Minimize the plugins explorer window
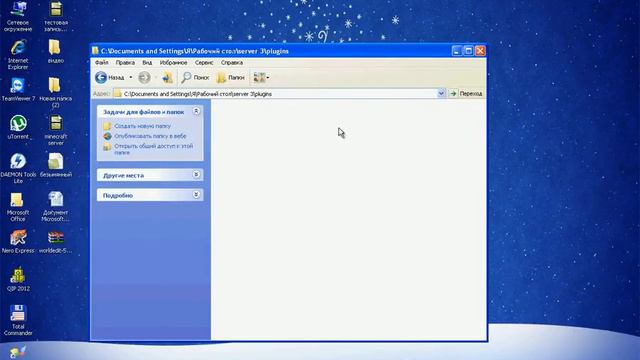640x360 pixels. [x=457, y=51]
